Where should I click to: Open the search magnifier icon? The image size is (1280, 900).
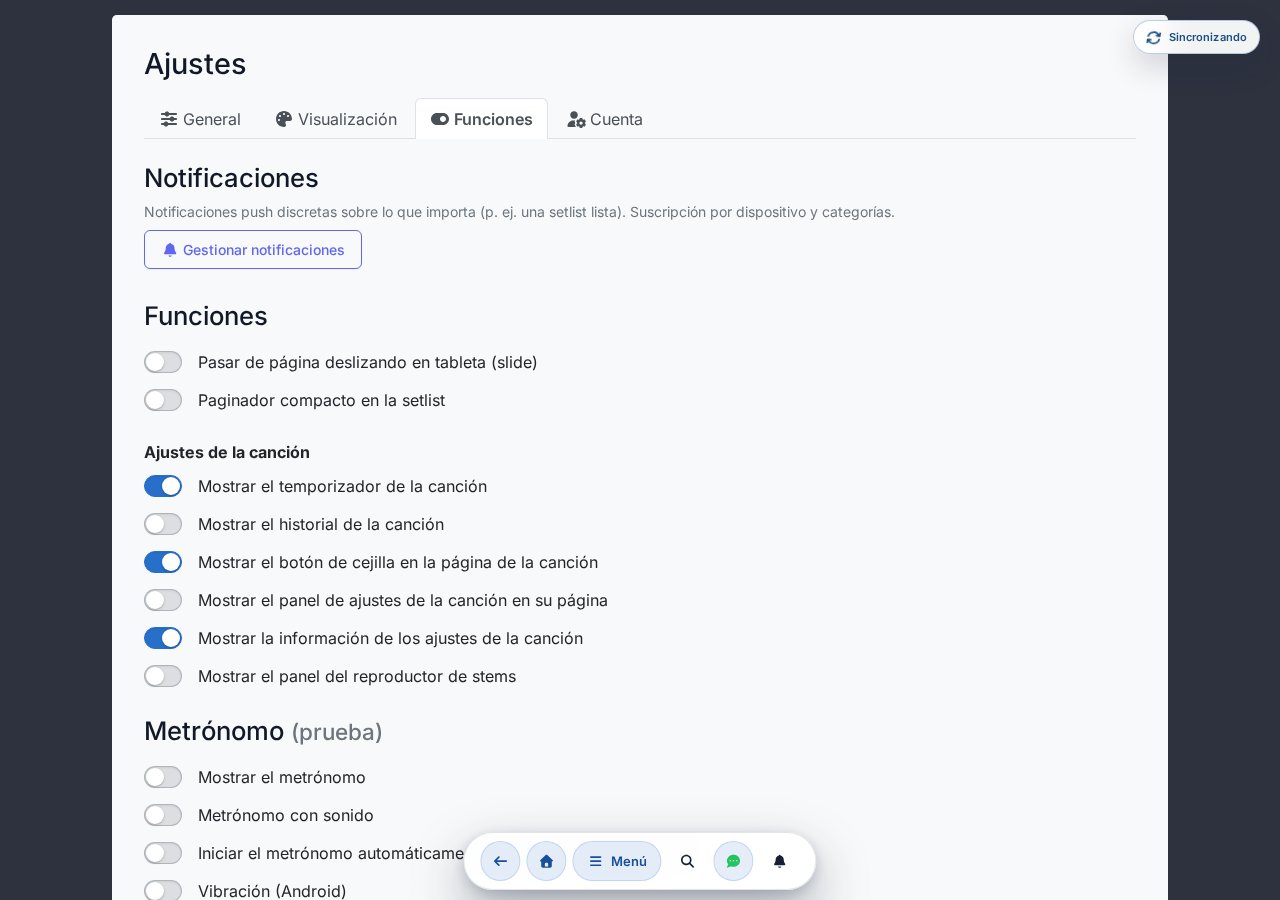point(687,861)
